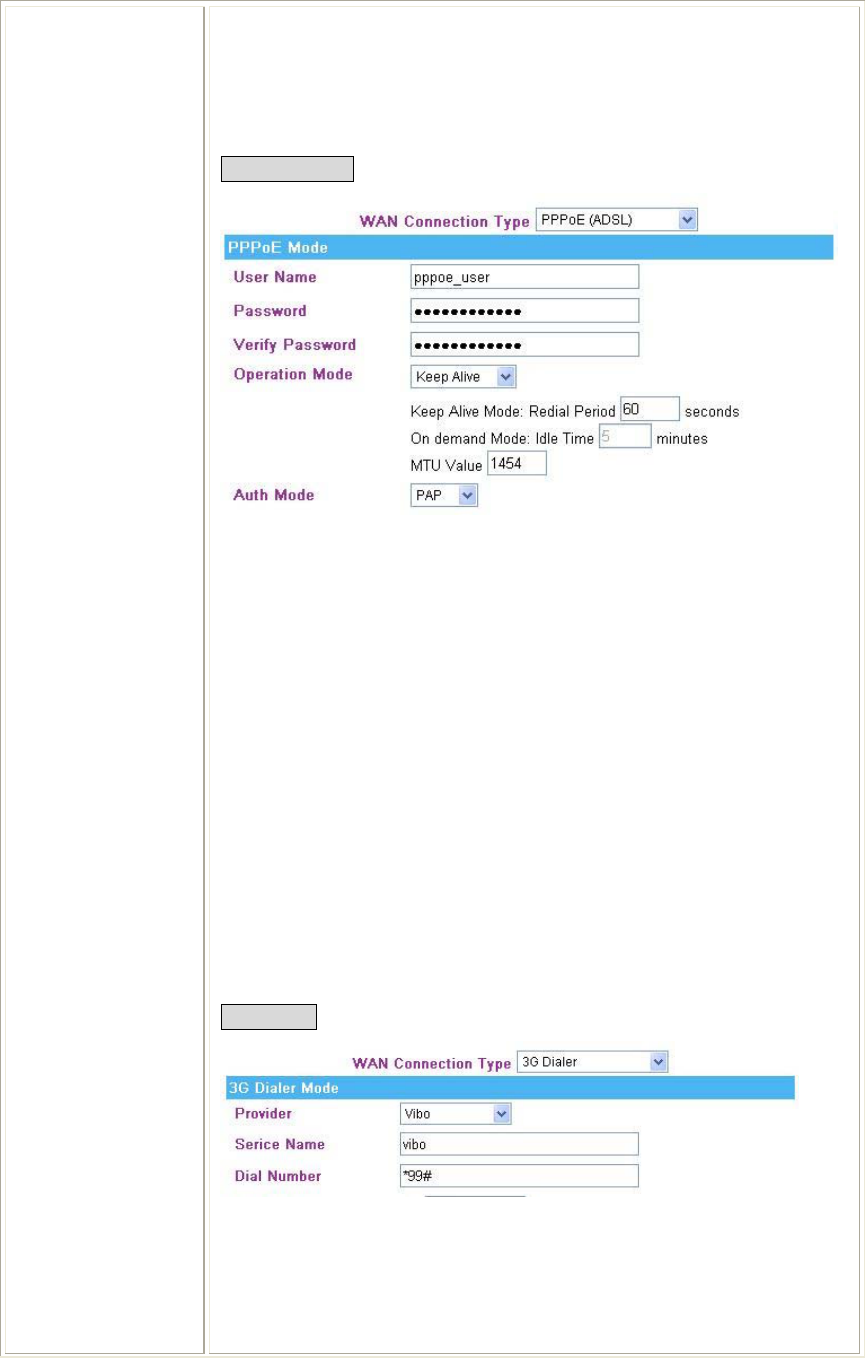
Task: Open the Operation Mode Keep Alive dropdown
Action: point(463,376)
